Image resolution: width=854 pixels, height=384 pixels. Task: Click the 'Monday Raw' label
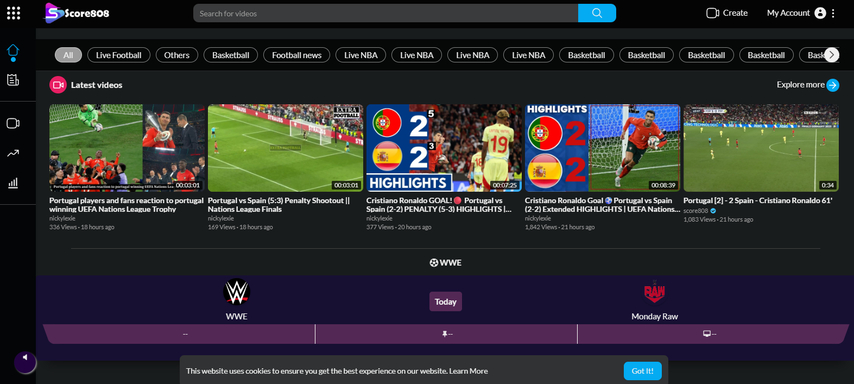point(654,316)
